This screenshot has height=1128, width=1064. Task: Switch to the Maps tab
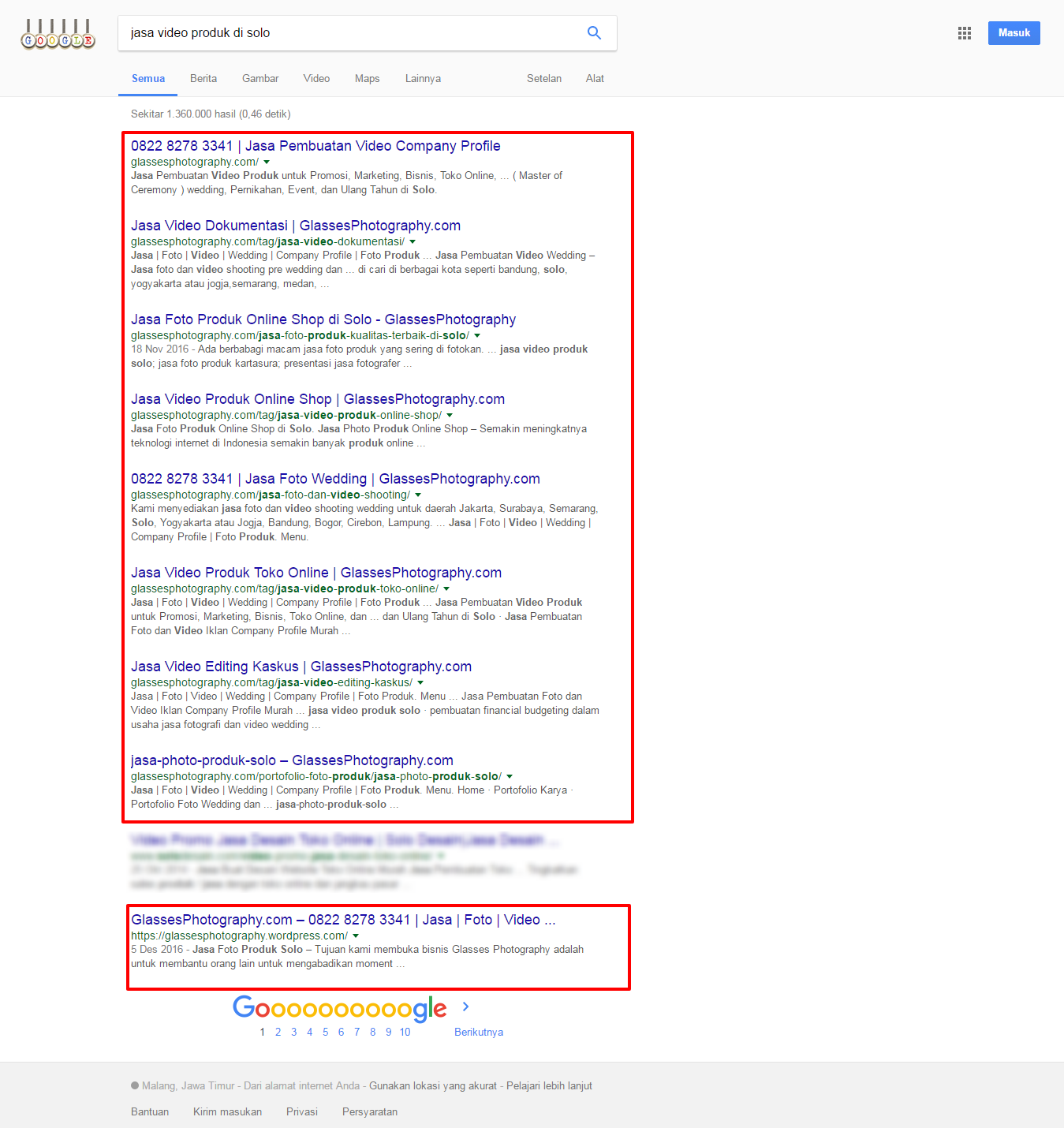pyautogui.click(x=368, y=79)
